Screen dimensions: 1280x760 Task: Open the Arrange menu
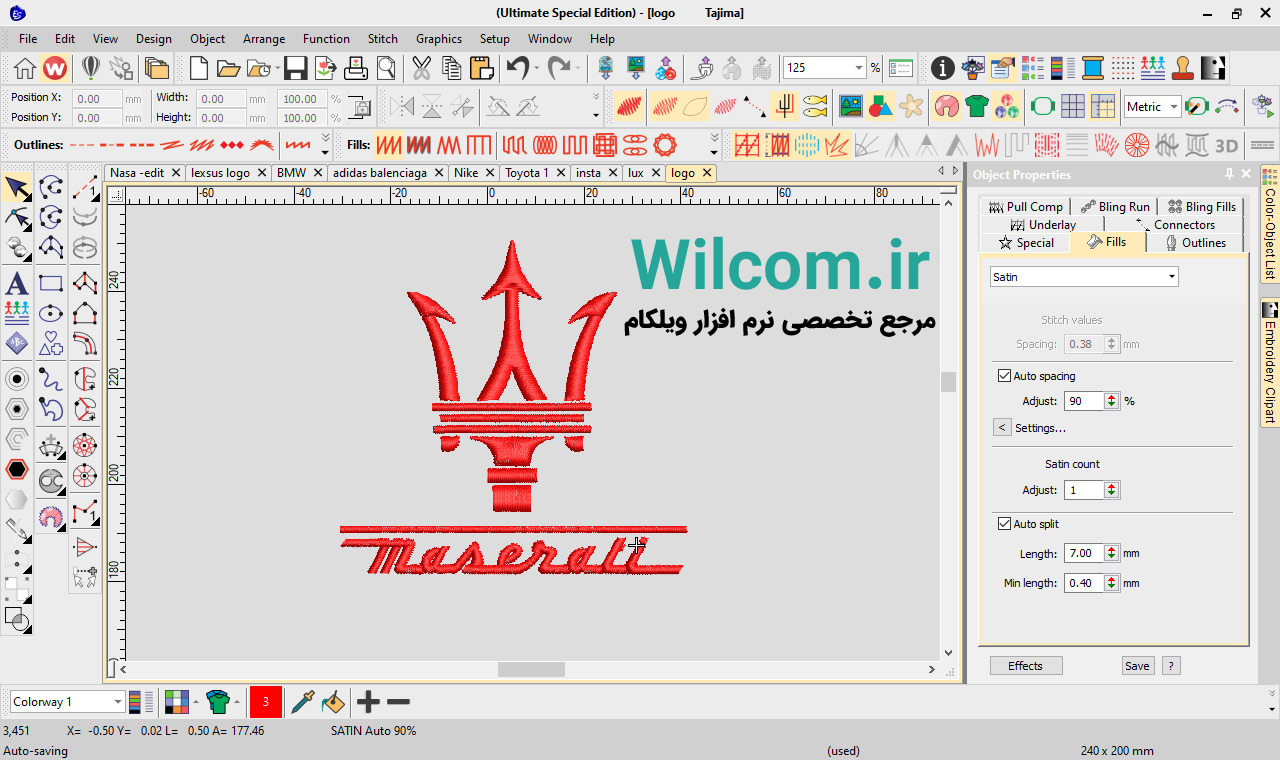264,39
